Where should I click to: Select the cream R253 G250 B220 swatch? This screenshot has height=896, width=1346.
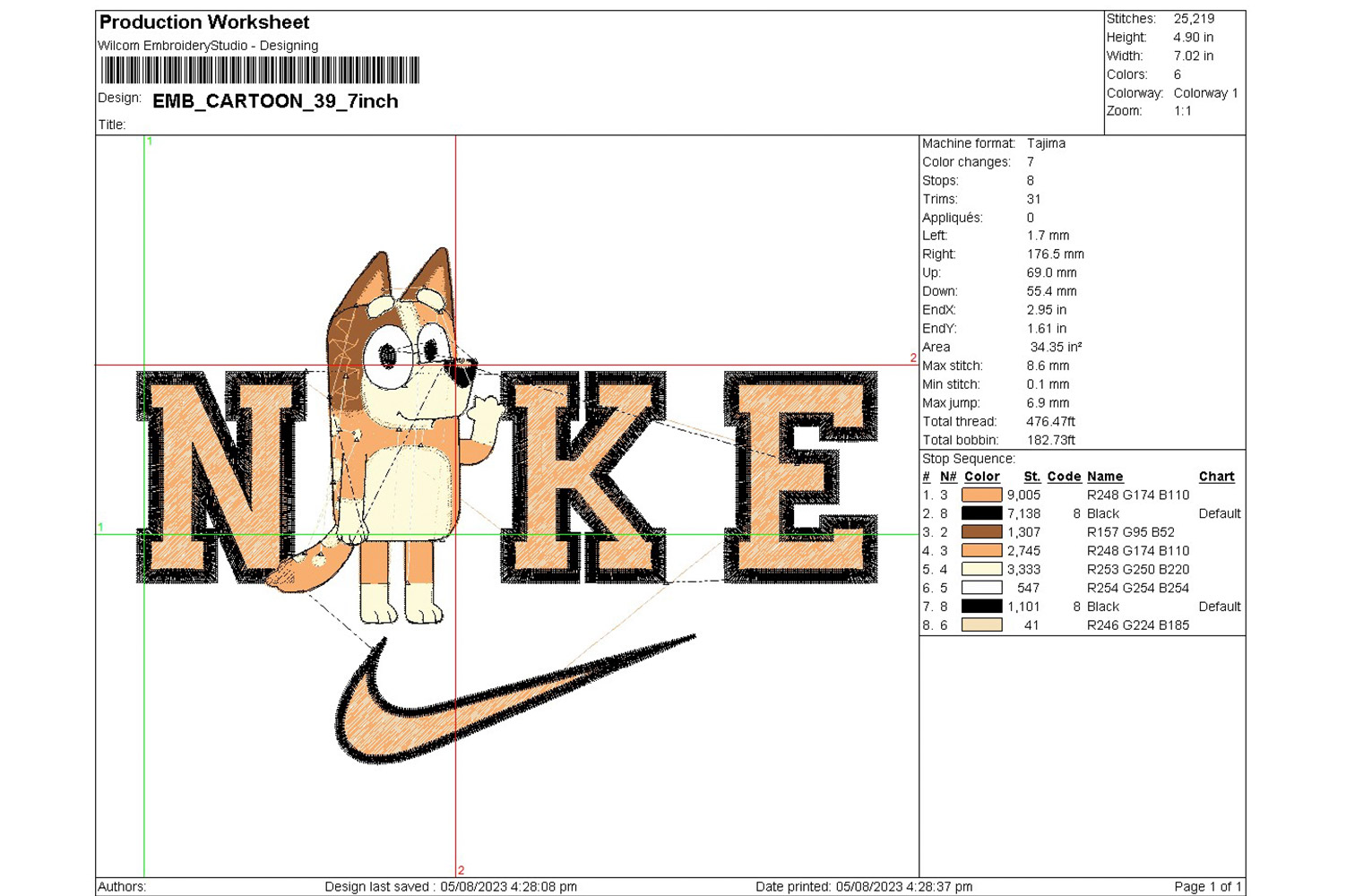981,569
